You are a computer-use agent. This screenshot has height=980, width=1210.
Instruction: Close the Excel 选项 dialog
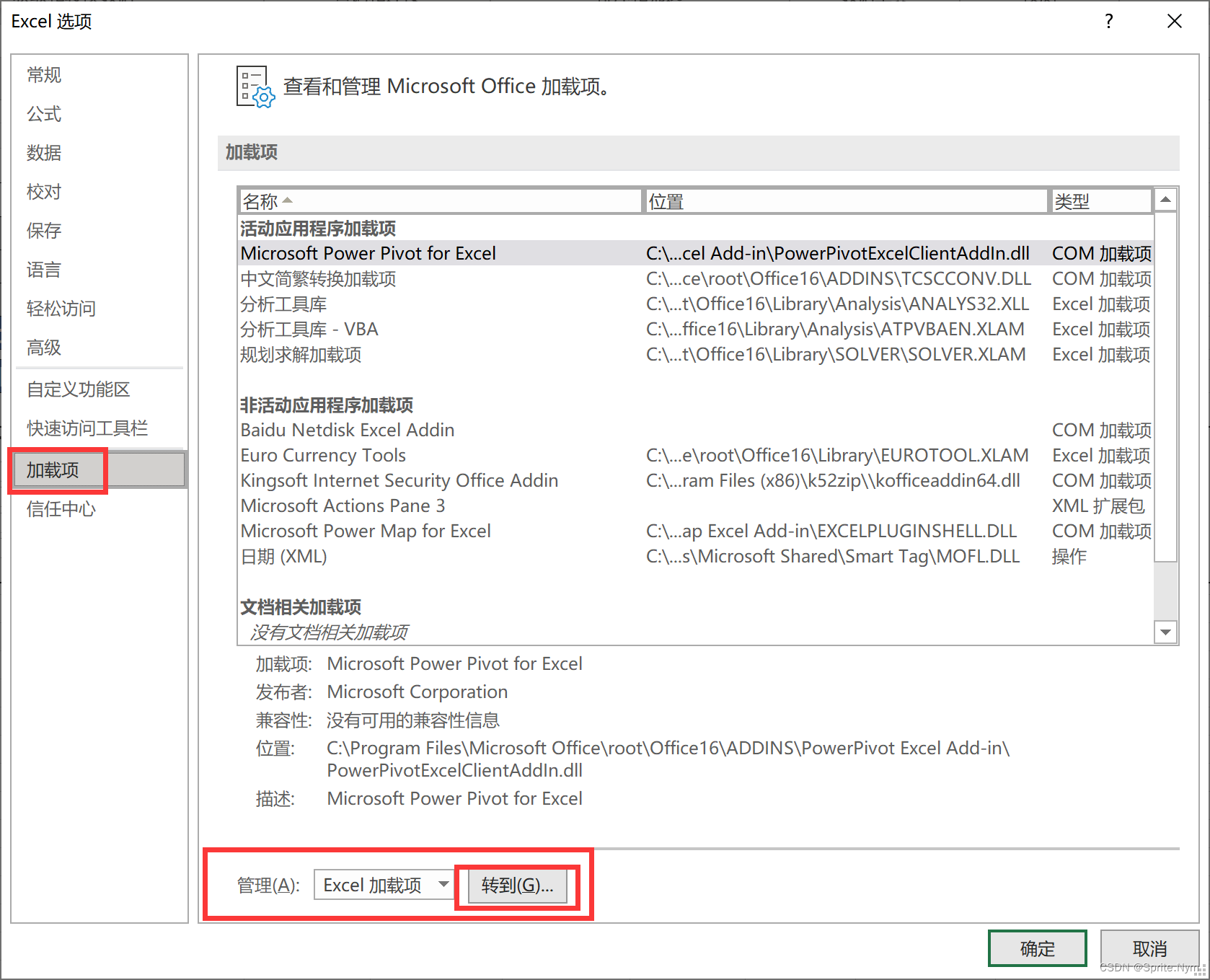tap(1175, 22)
